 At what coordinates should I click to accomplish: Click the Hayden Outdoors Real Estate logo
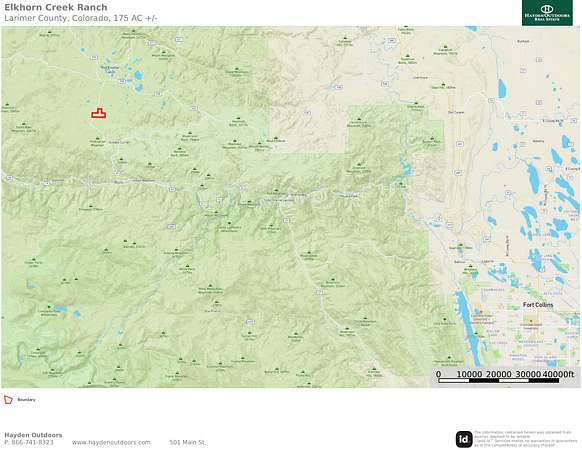[x=547, y=13]
